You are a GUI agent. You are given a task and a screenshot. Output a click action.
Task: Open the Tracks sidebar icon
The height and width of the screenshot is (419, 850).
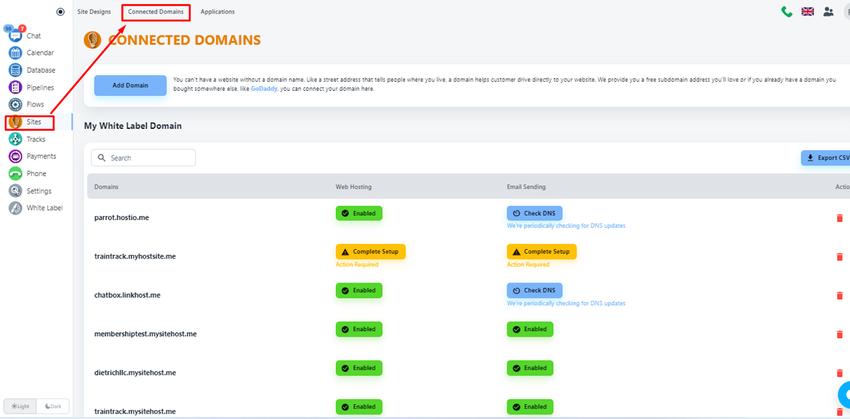pos(16,139)
